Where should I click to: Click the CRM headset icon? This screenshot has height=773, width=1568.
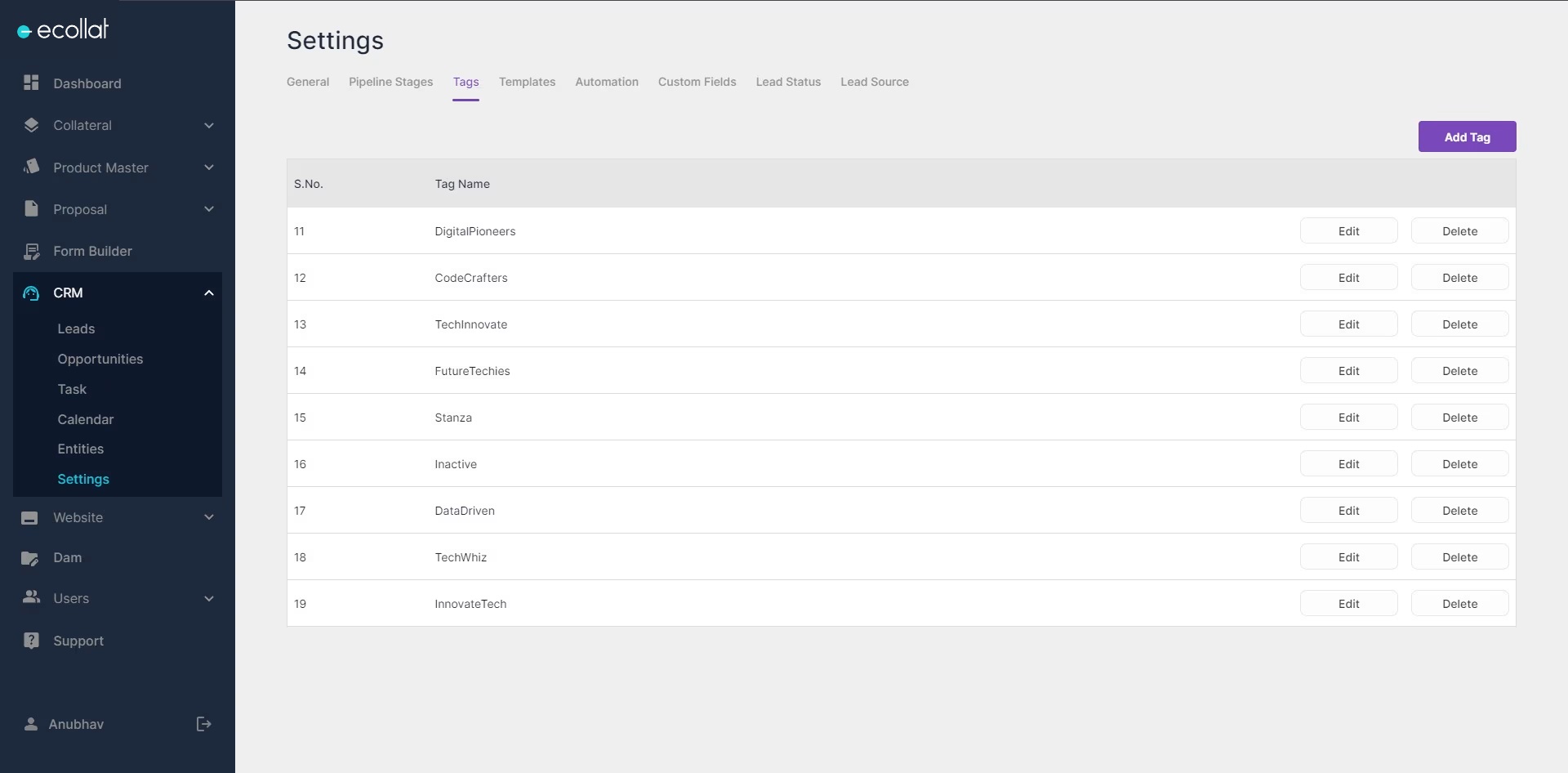[31, 293]
